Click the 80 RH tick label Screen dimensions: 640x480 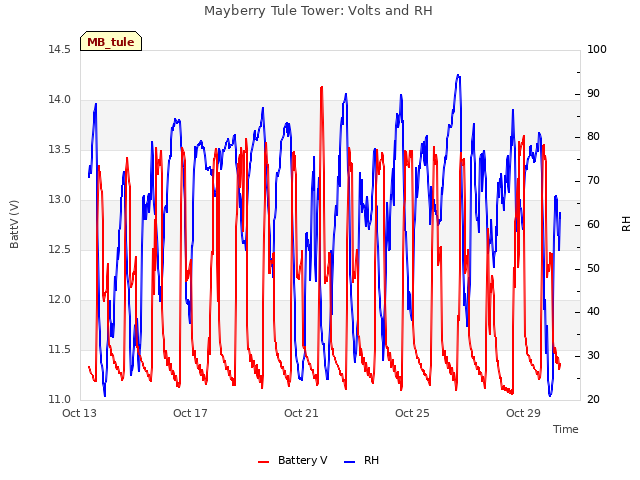tap(593, 137)
